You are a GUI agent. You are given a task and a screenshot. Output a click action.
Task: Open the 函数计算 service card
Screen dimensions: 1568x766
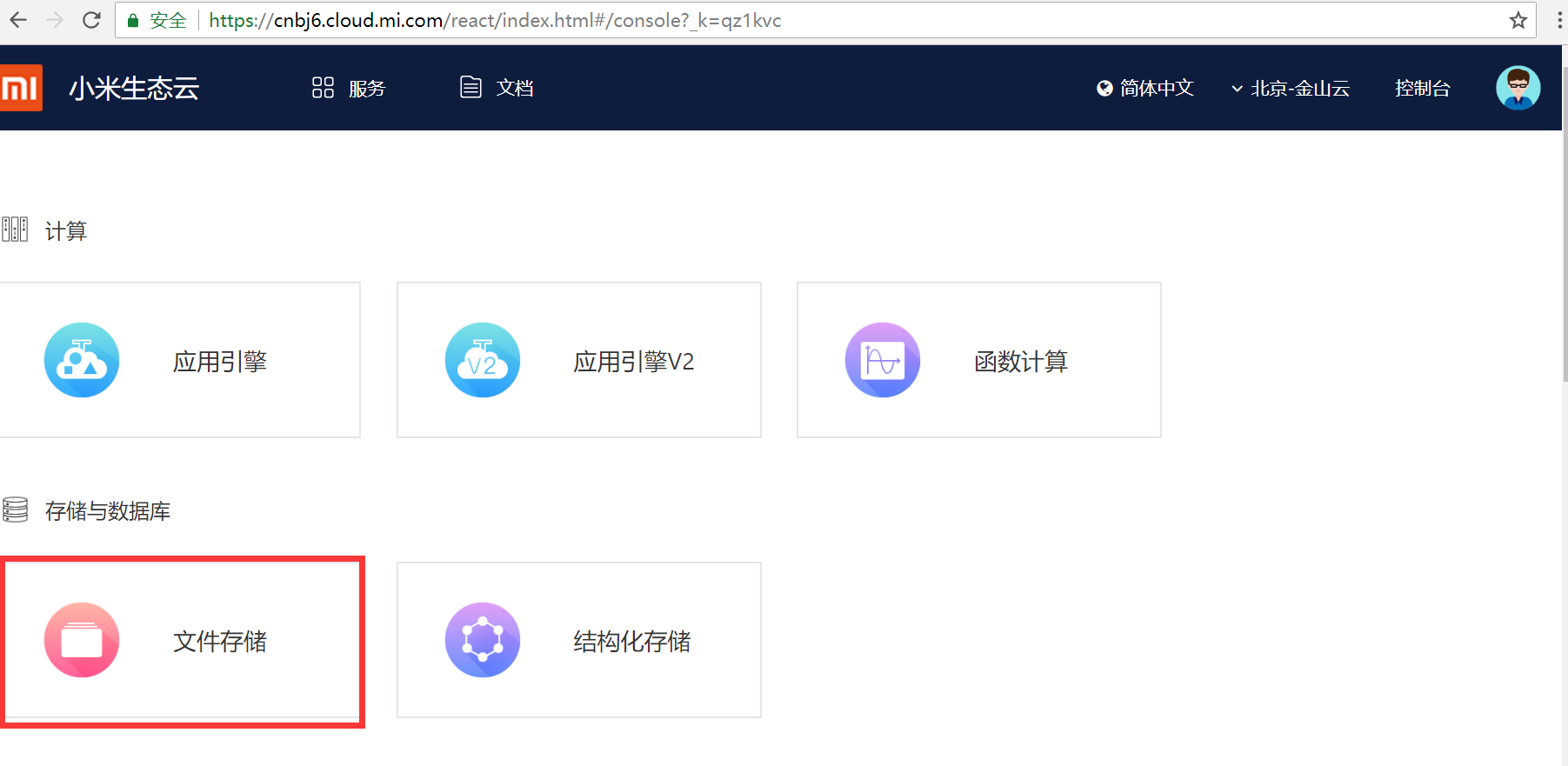click(979, 360)
